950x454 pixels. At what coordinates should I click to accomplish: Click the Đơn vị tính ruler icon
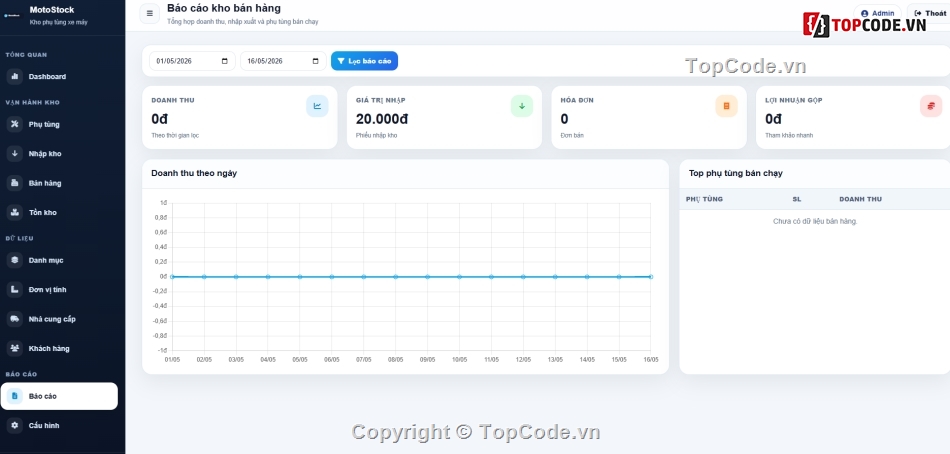tap(15, 290)
